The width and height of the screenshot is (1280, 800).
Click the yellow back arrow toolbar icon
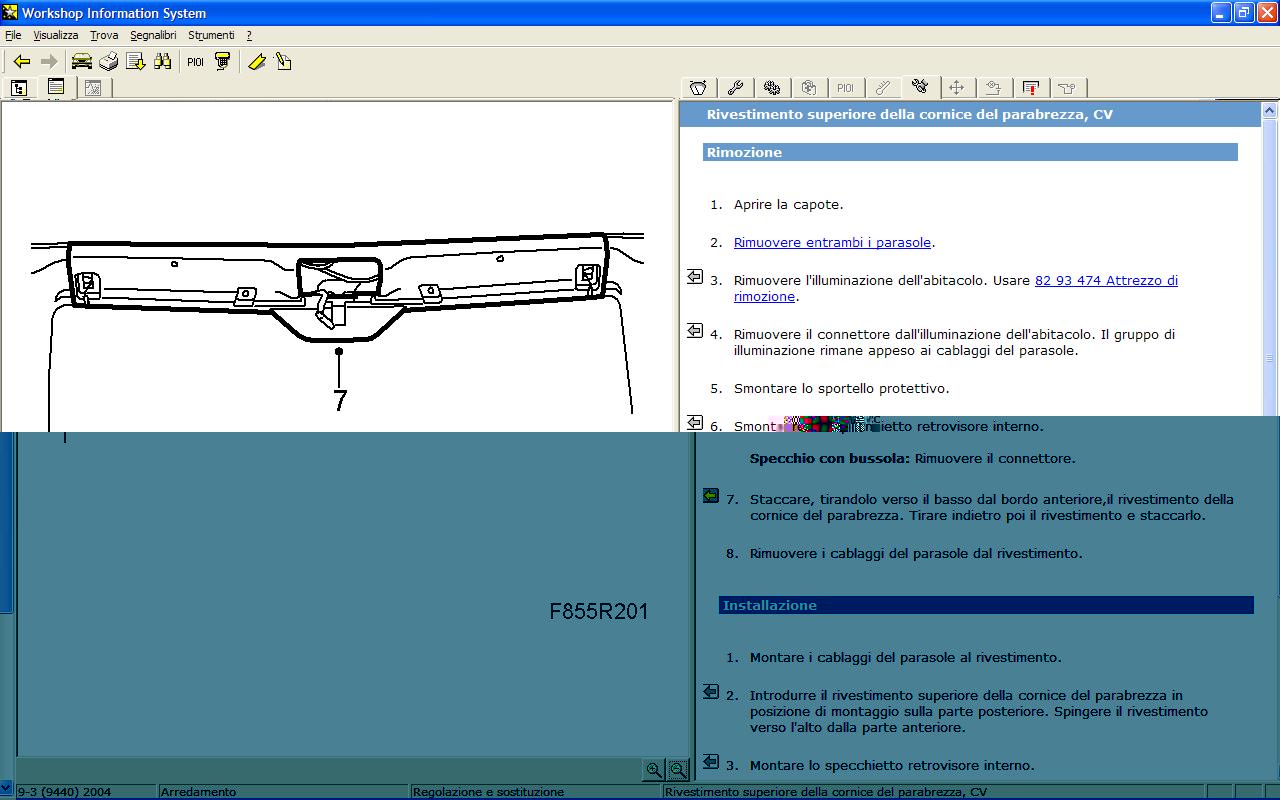pyautogui.click(x=21, y=62)
